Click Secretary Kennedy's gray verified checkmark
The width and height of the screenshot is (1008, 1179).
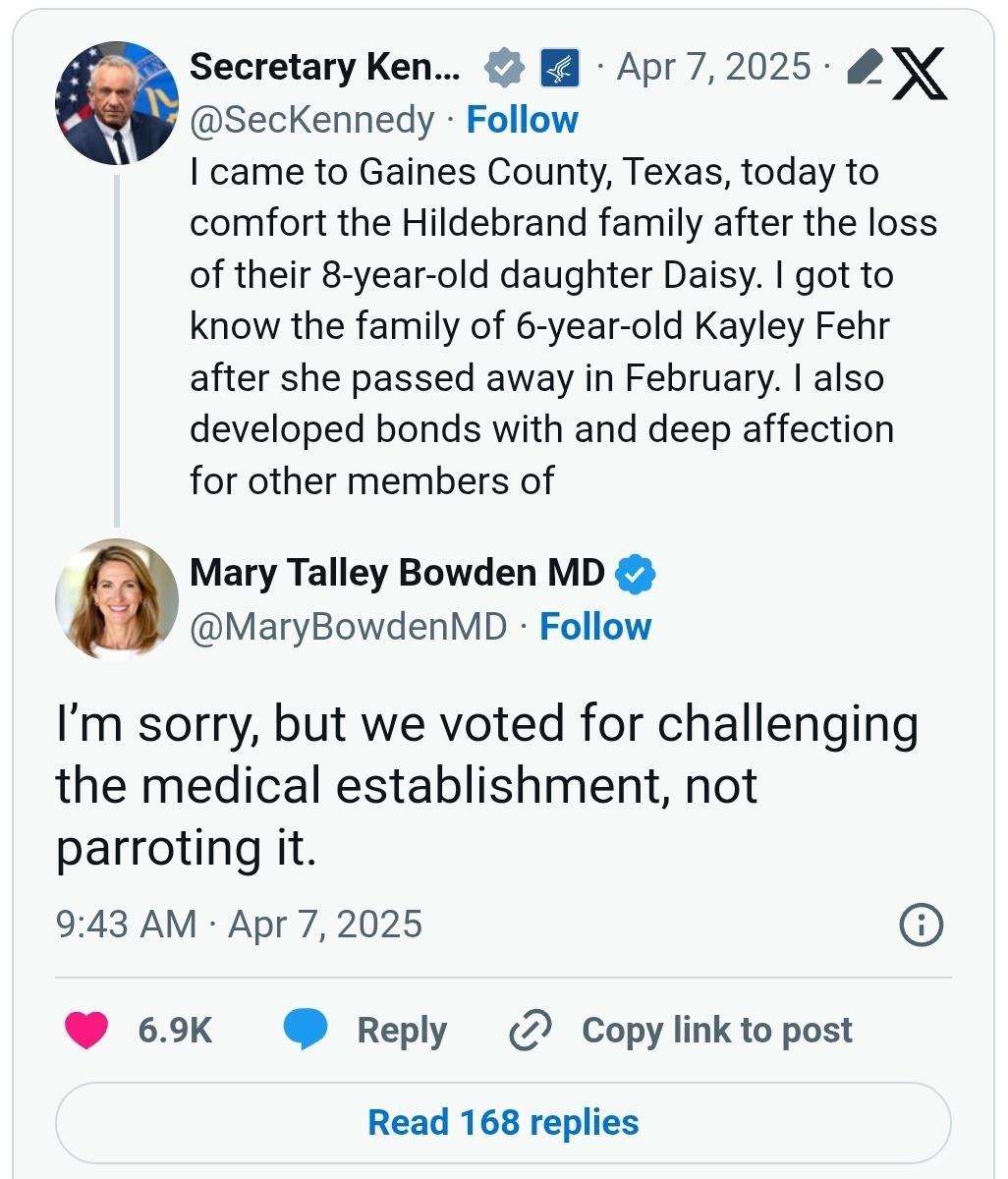[504, 68]
